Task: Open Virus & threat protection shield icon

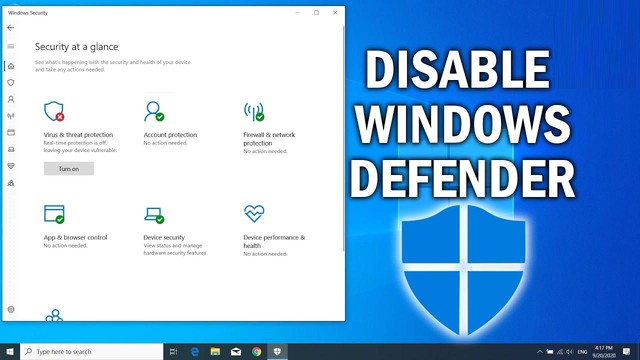Action: click(x=54, y=111)
